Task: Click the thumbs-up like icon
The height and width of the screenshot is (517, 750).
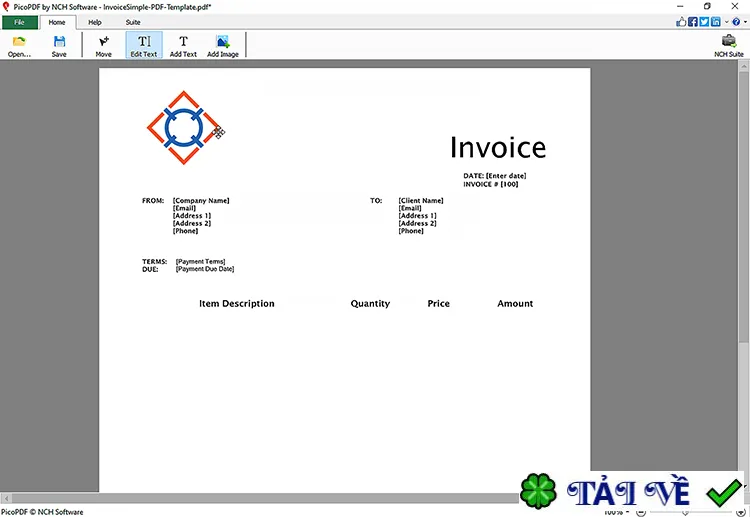Action: (x=681, y=22)
